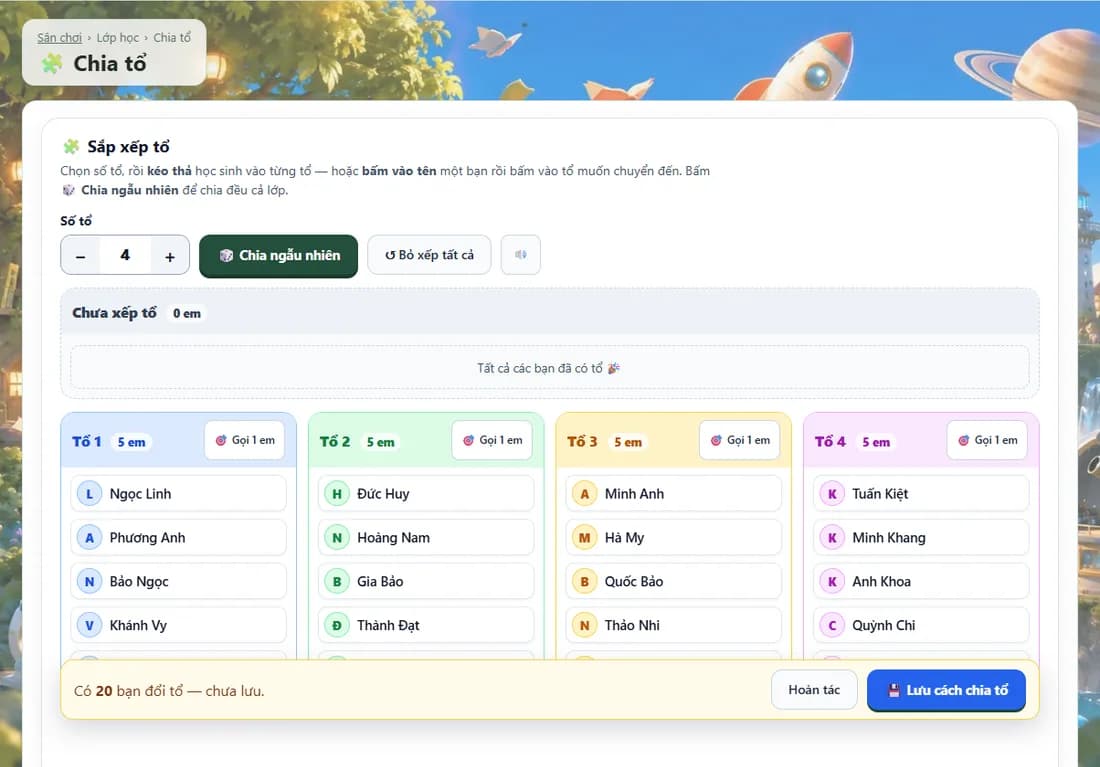Click the C avatar of Quỳnh Chi
The height and width of the screenshot is (767, 1100).
pyautogui.click(x=832, y=625)
